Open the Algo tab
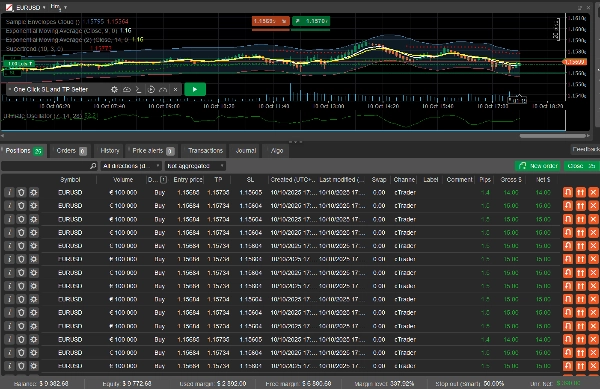This screenshot has width=600, height=389. (x=277, y=151)
